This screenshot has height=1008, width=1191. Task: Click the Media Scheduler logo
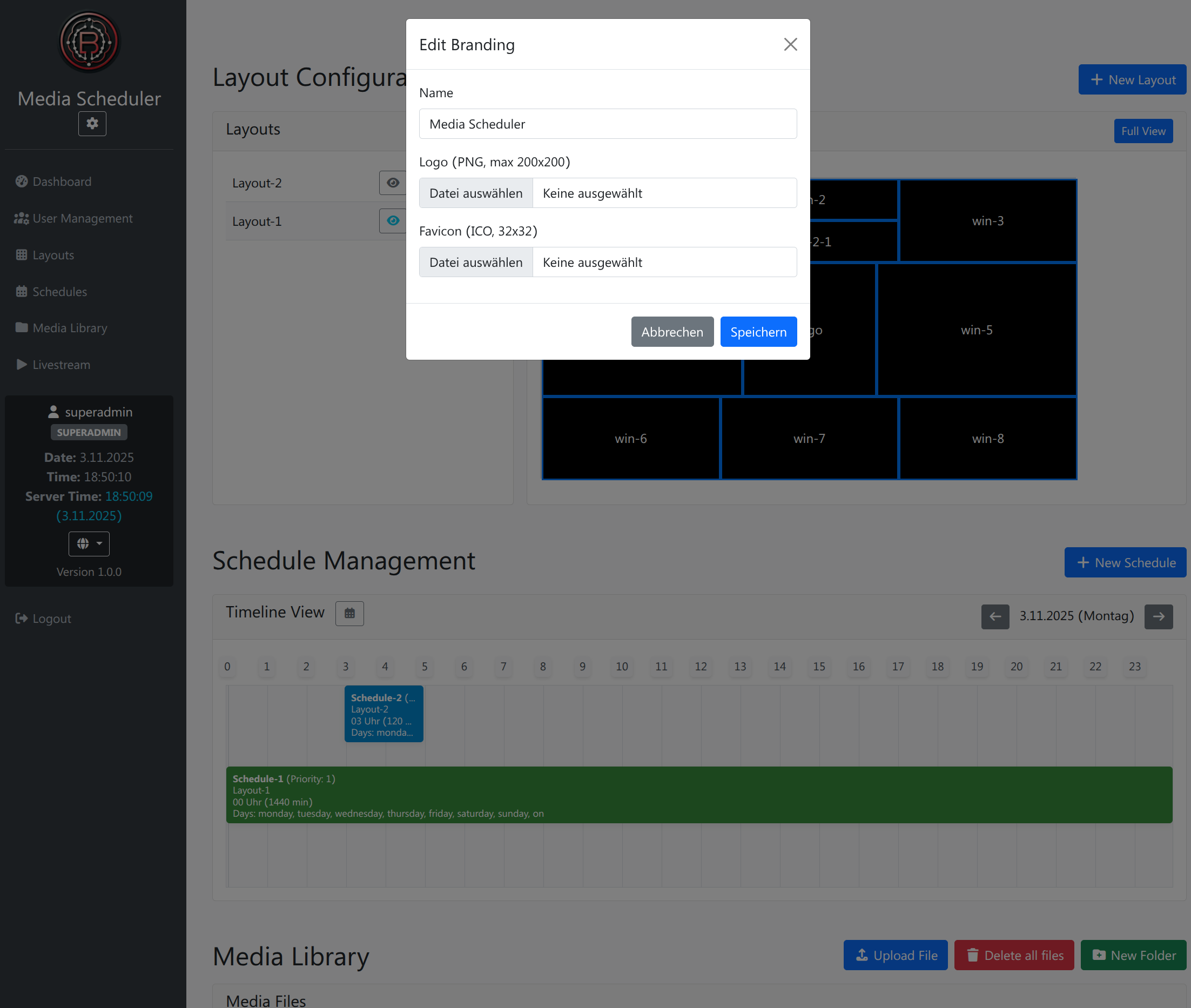[x=89, y=42]
